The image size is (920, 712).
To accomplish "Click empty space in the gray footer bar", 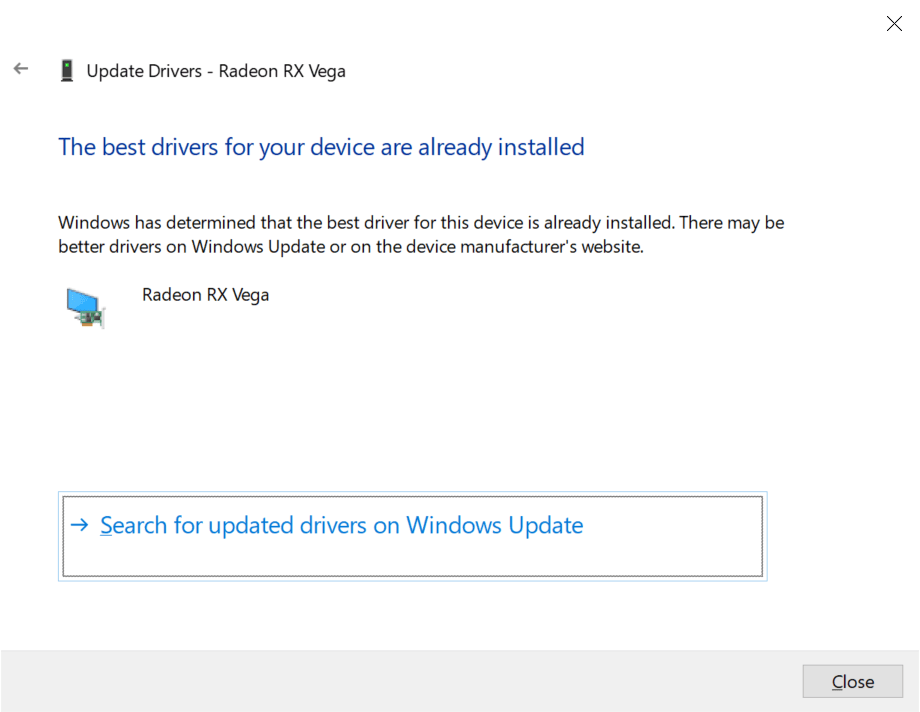I will pos(400,681).
